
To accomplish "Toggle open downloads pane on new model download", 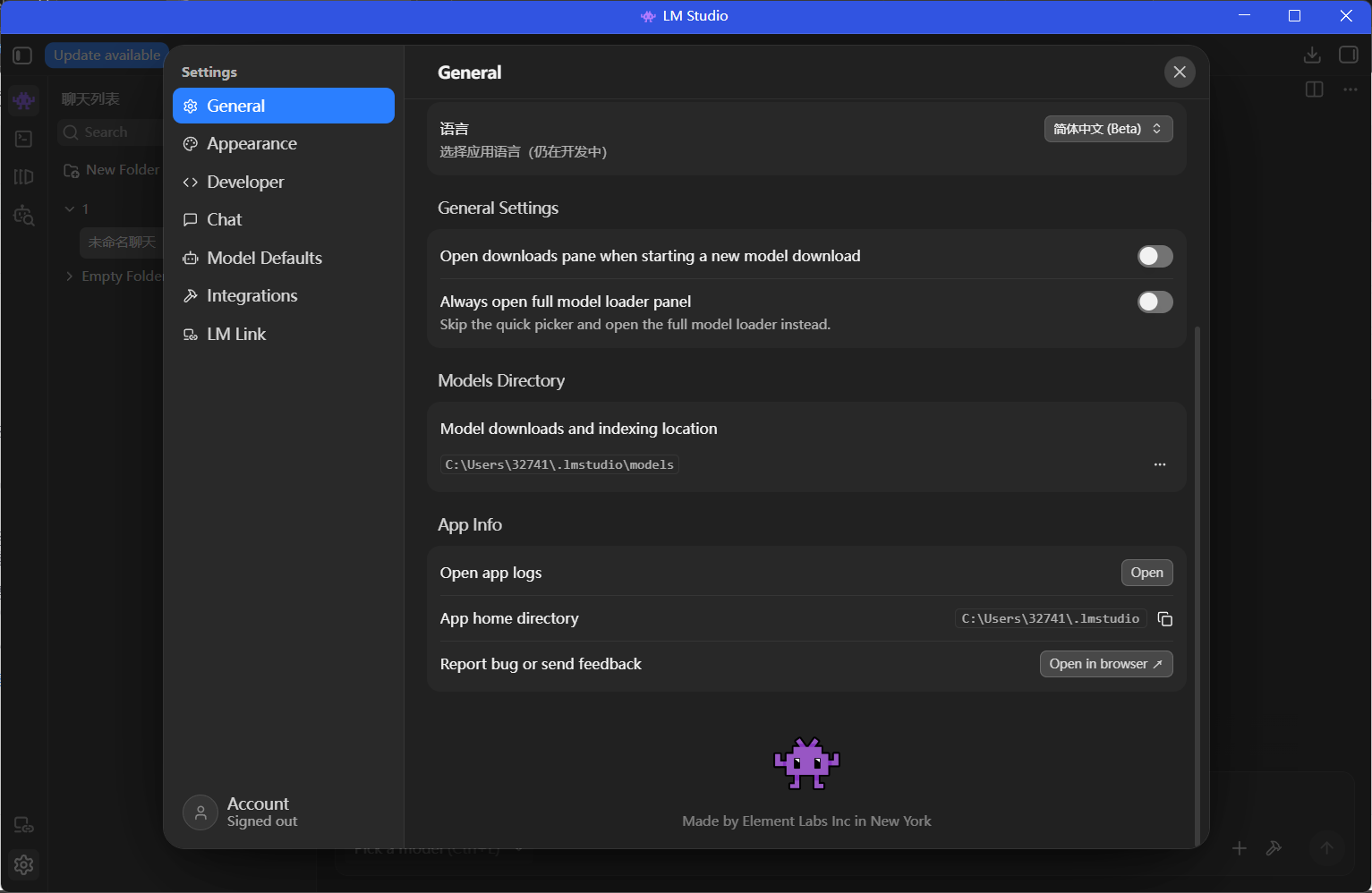I will pos(1155,257).
